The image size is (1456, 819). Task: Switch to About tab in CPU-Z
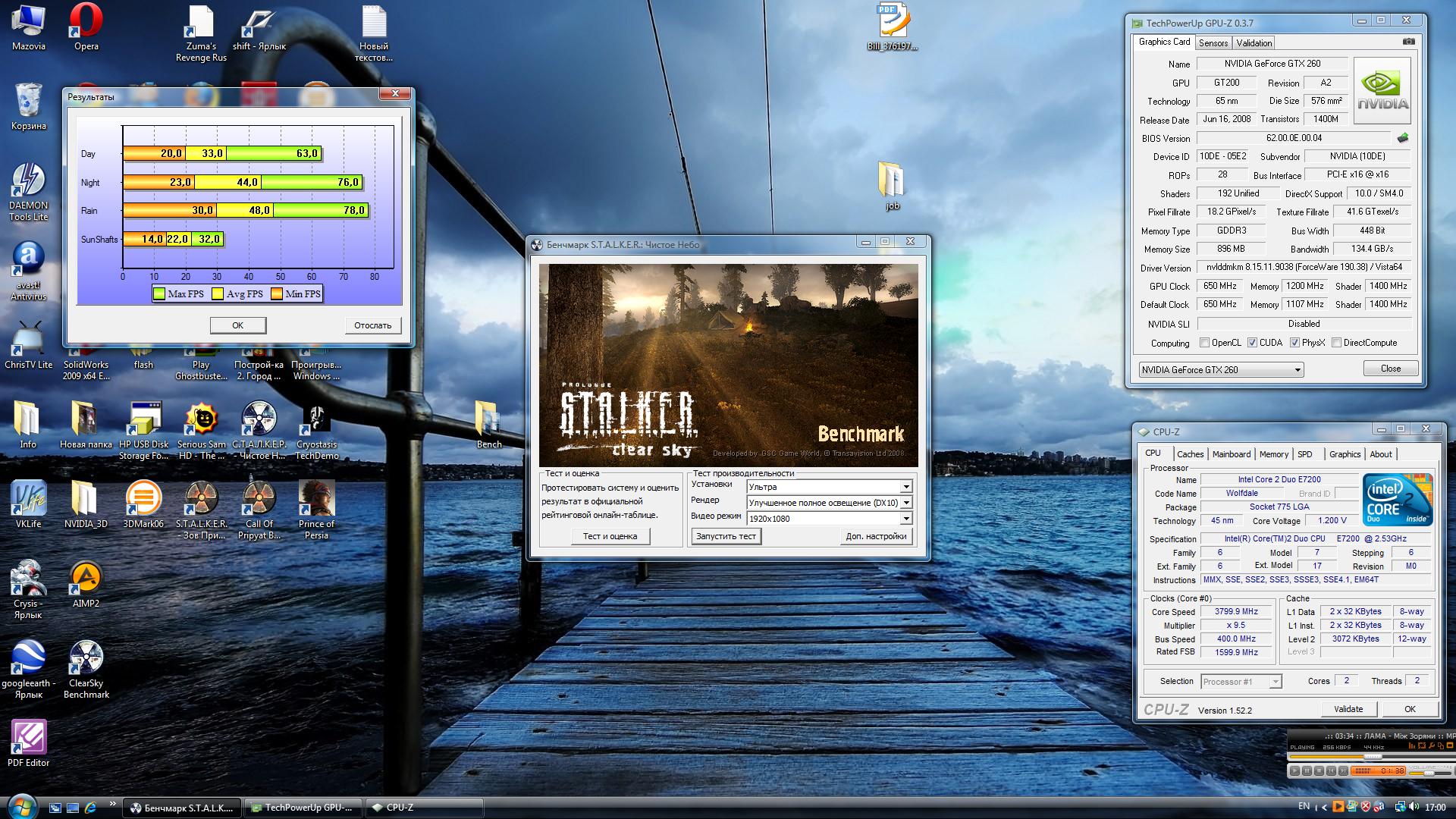click(x=1381, y=454)
